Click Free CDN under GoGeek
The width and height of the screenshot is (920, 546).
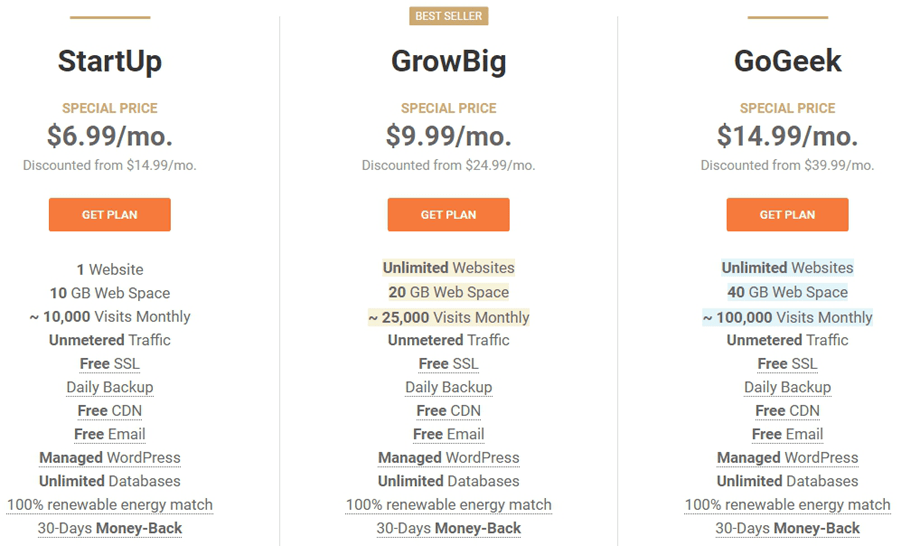787,411
